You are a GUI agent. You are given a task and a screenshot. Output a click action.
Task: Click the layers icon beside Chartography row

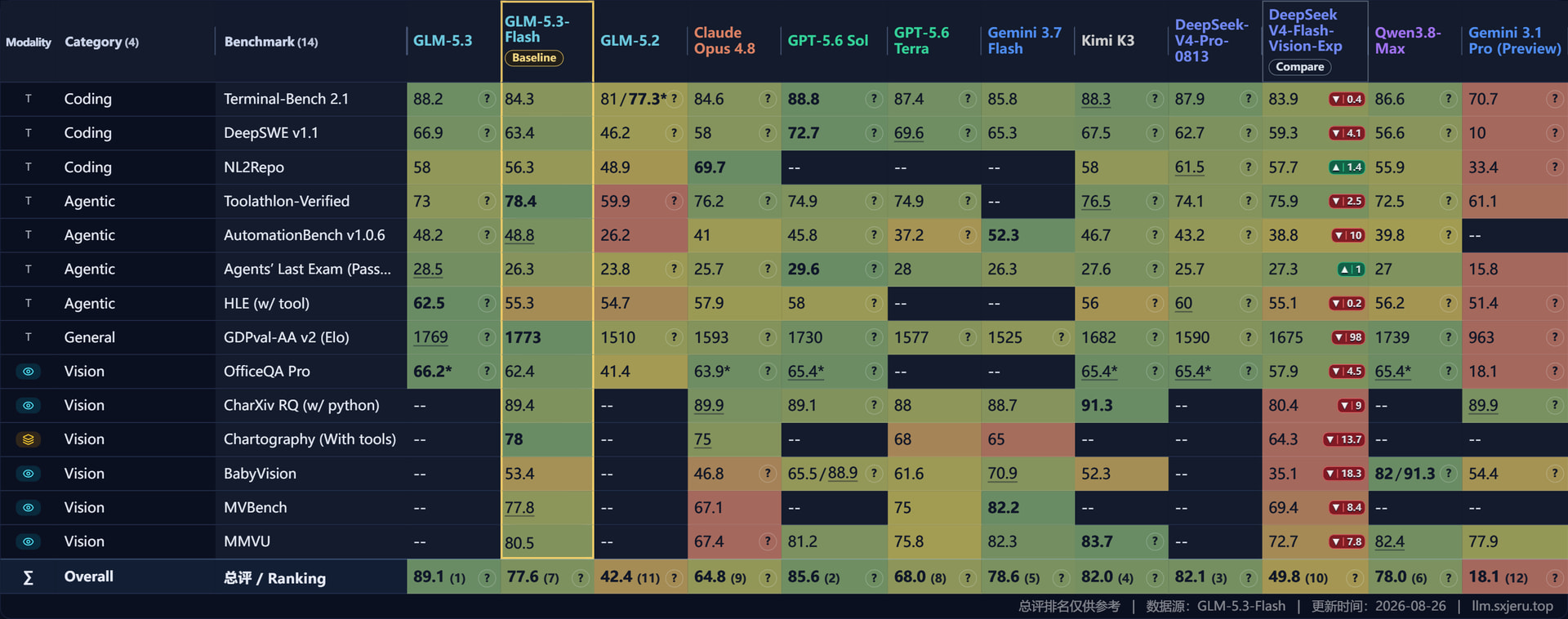[x=28, y=439]
